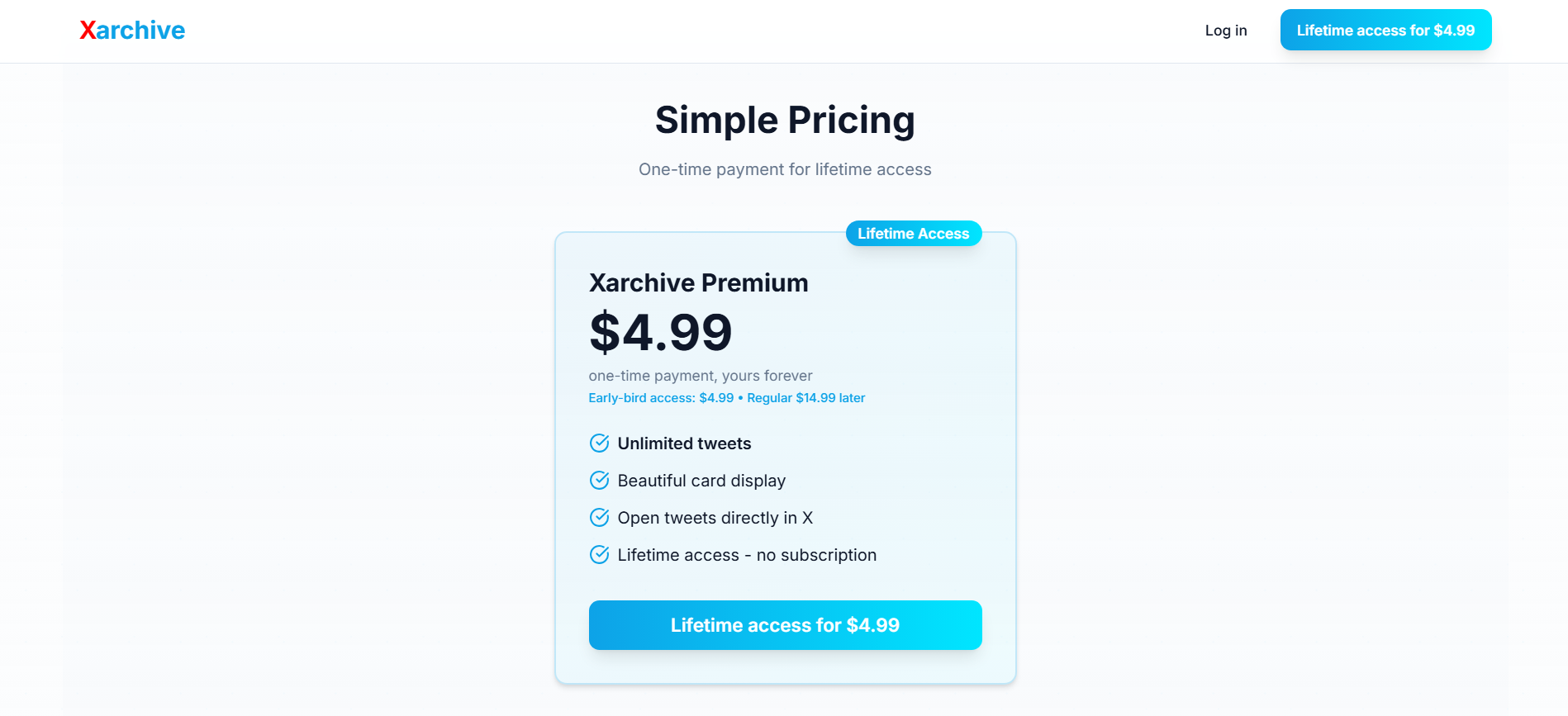Click the $4.99 price text
This screenshot has width=1568, height=716.
click(x=660, y=333)
